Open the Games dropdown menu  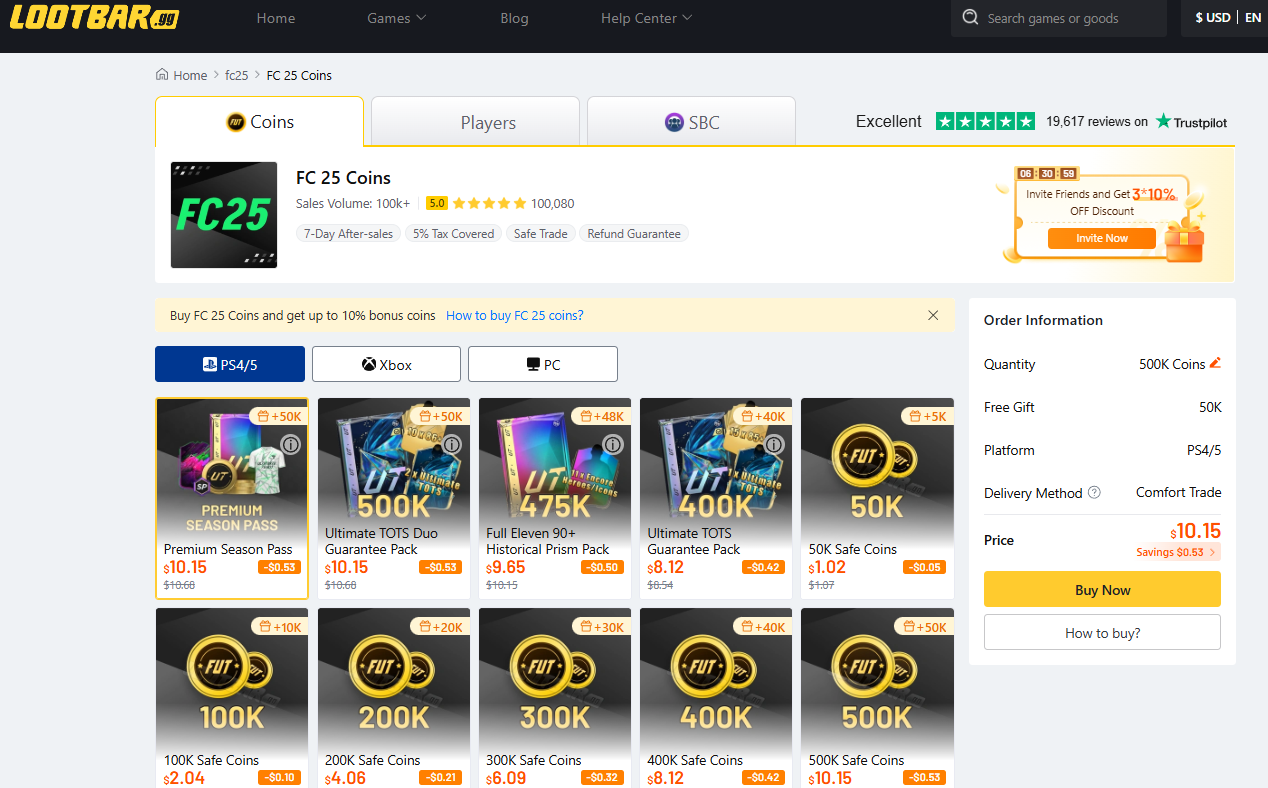coord(397,18)
